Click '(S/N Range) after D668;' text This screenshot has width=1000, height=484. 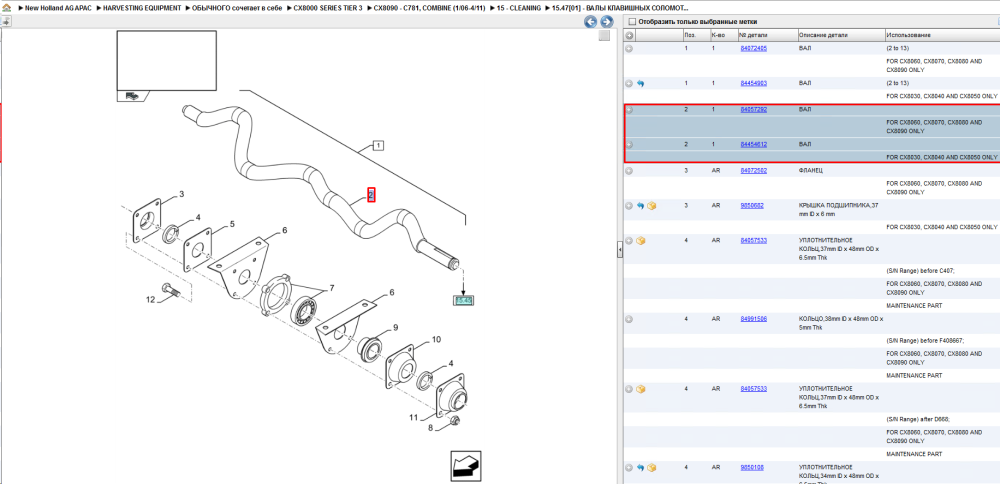pos(918,420)
